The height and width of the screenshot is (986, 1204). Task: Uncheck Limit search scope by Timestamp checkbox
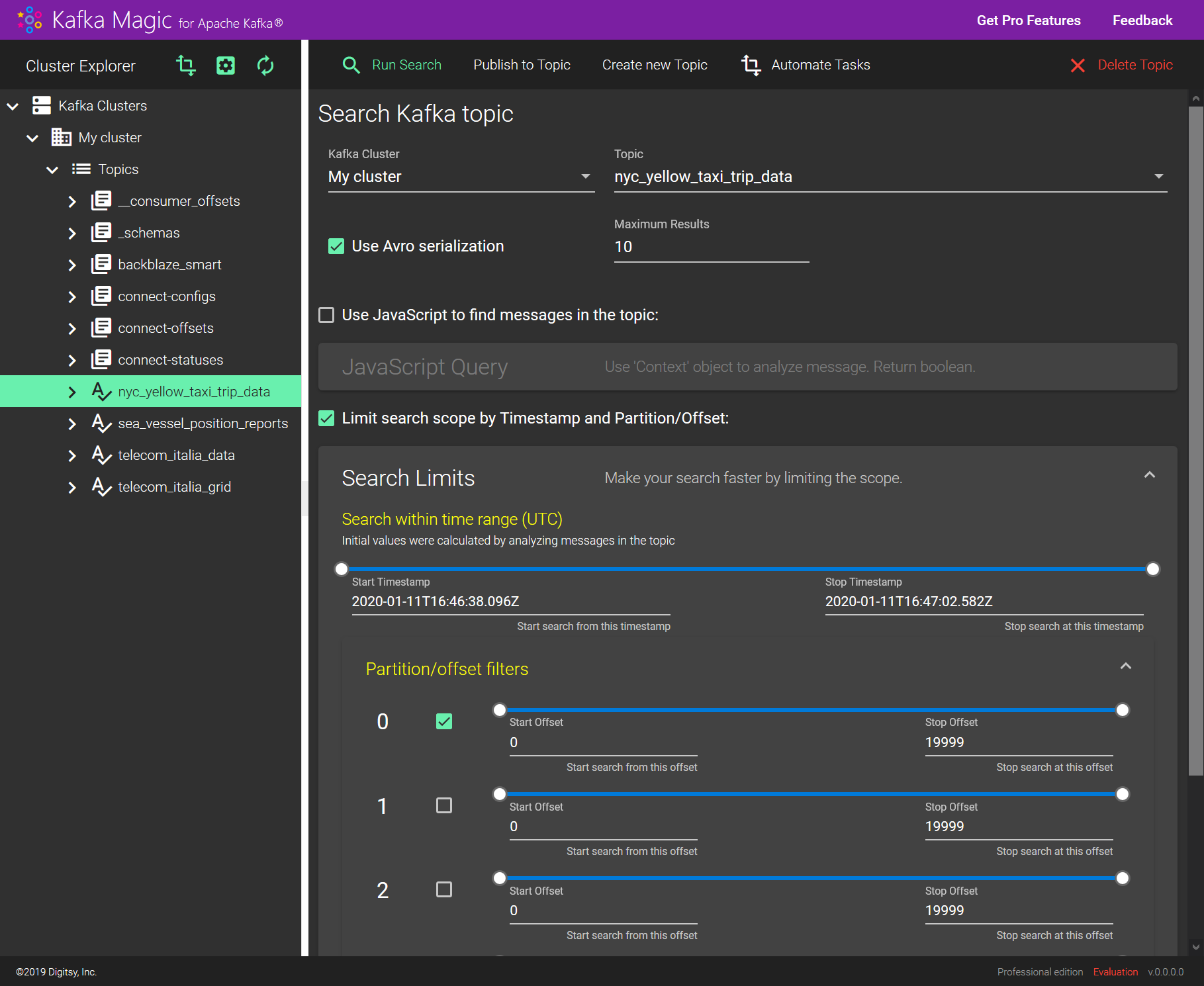tap(326, 418)
